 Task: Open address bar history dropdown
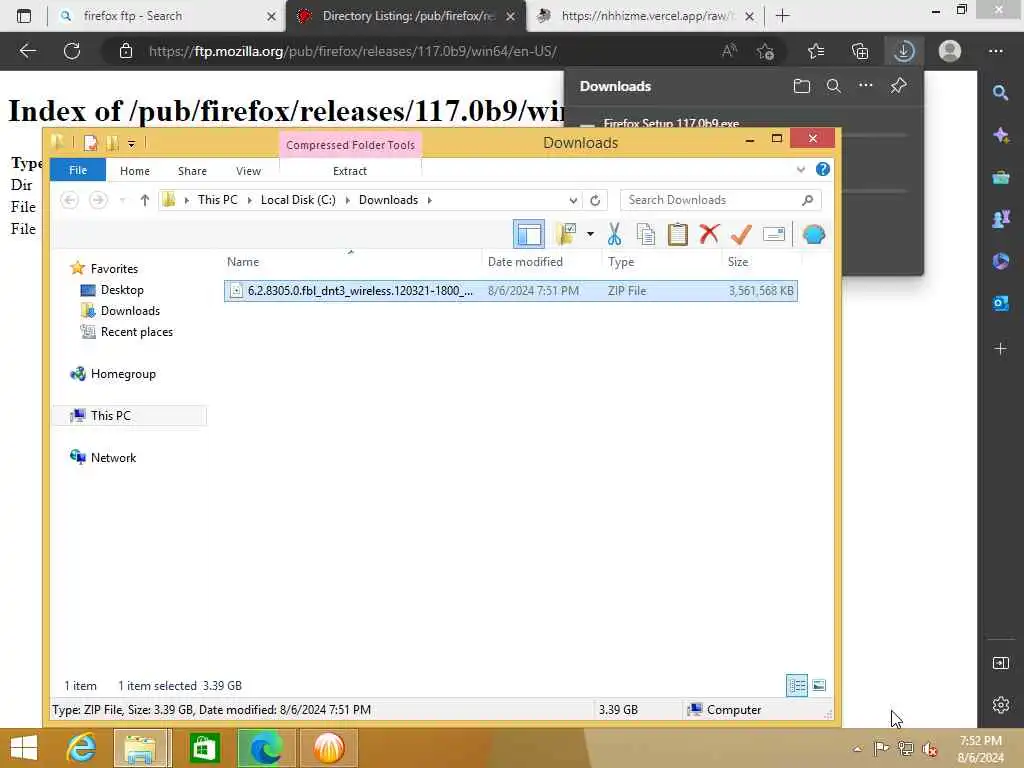click(573, 200)
